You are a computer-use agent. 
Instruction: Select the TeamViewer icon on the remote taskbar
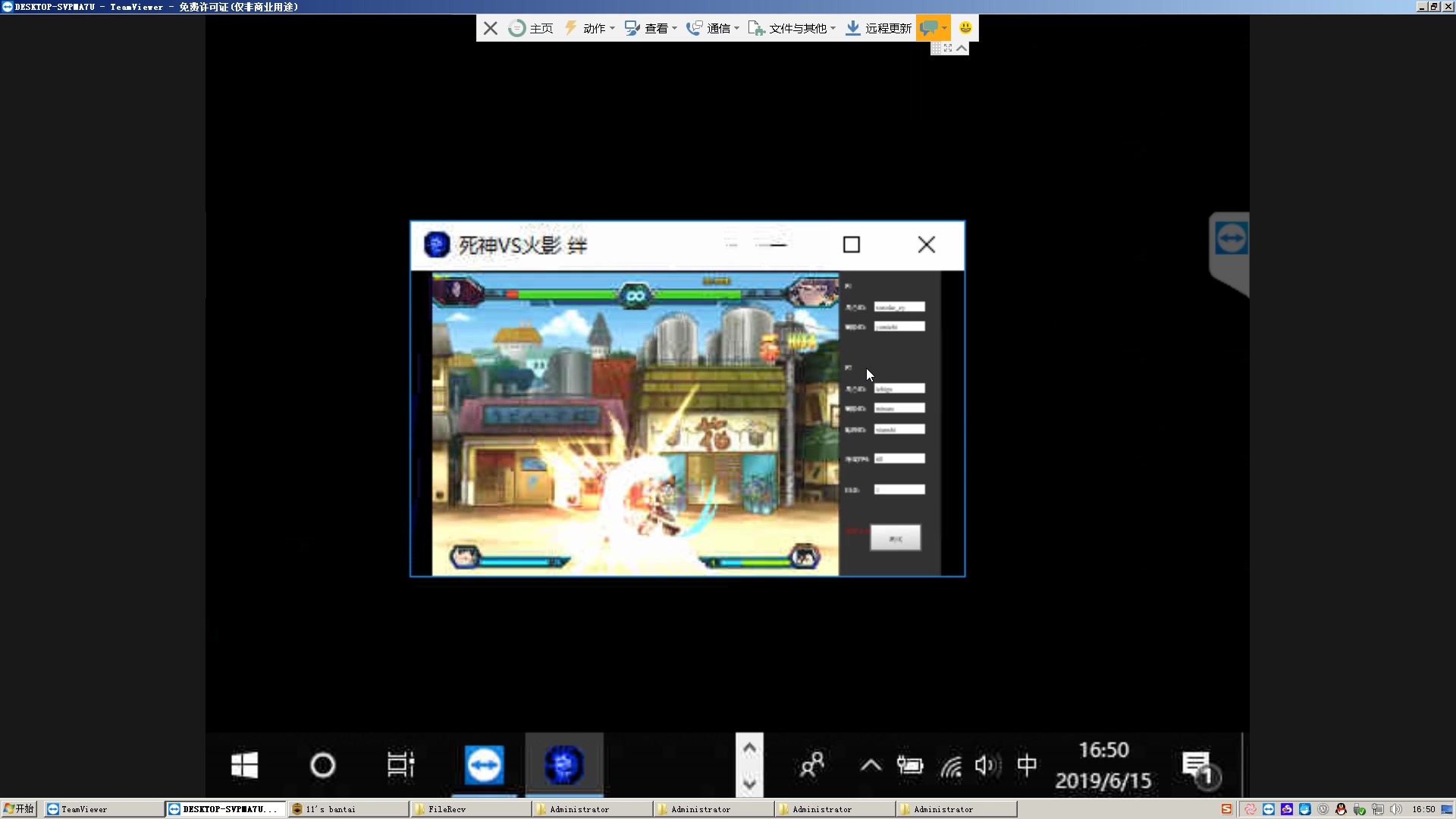[484, 765]
